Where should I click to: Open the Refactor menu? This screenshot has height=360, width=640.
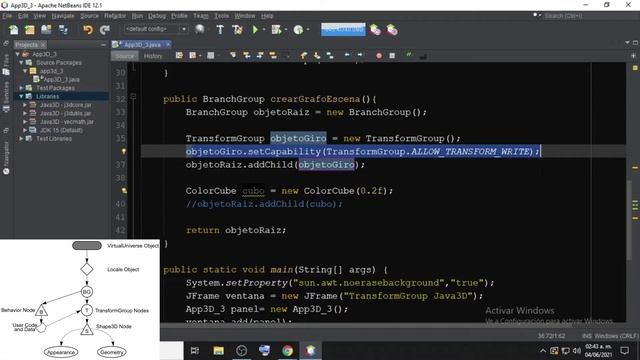(115, 16)
